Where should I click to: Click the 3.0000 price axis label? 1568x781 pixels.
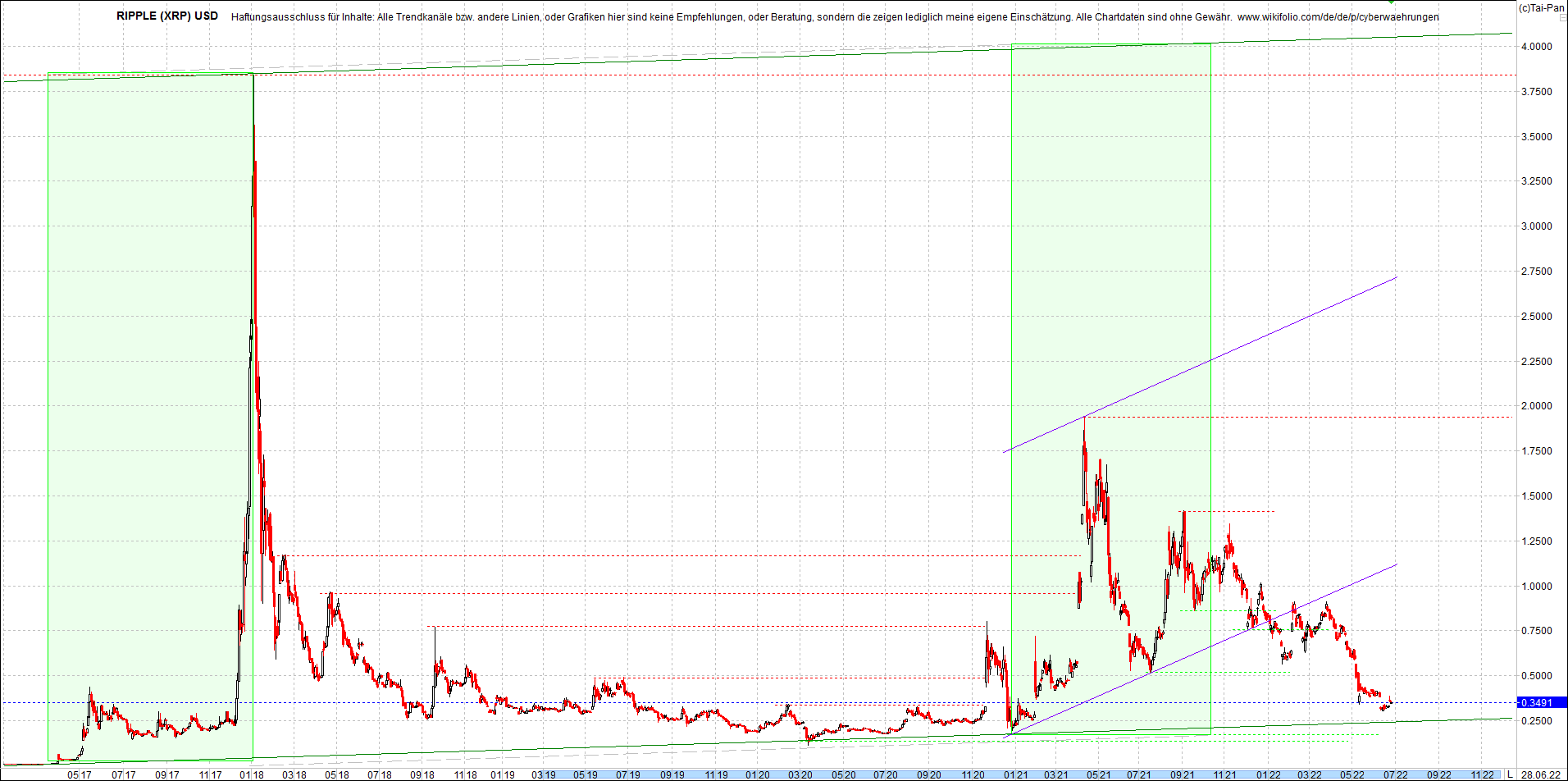[1537, 226]
